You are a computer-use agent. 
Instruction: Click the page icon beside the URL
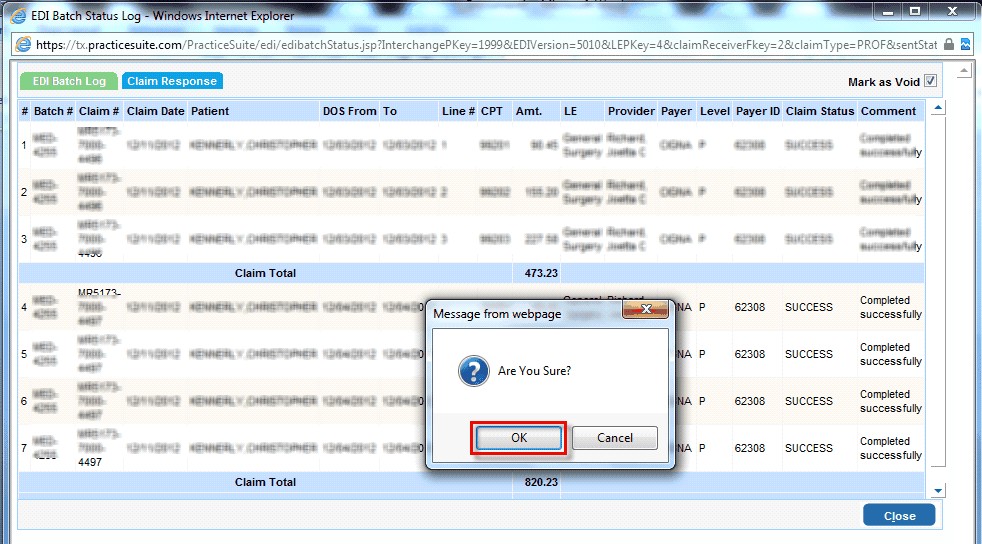point(23,45)
